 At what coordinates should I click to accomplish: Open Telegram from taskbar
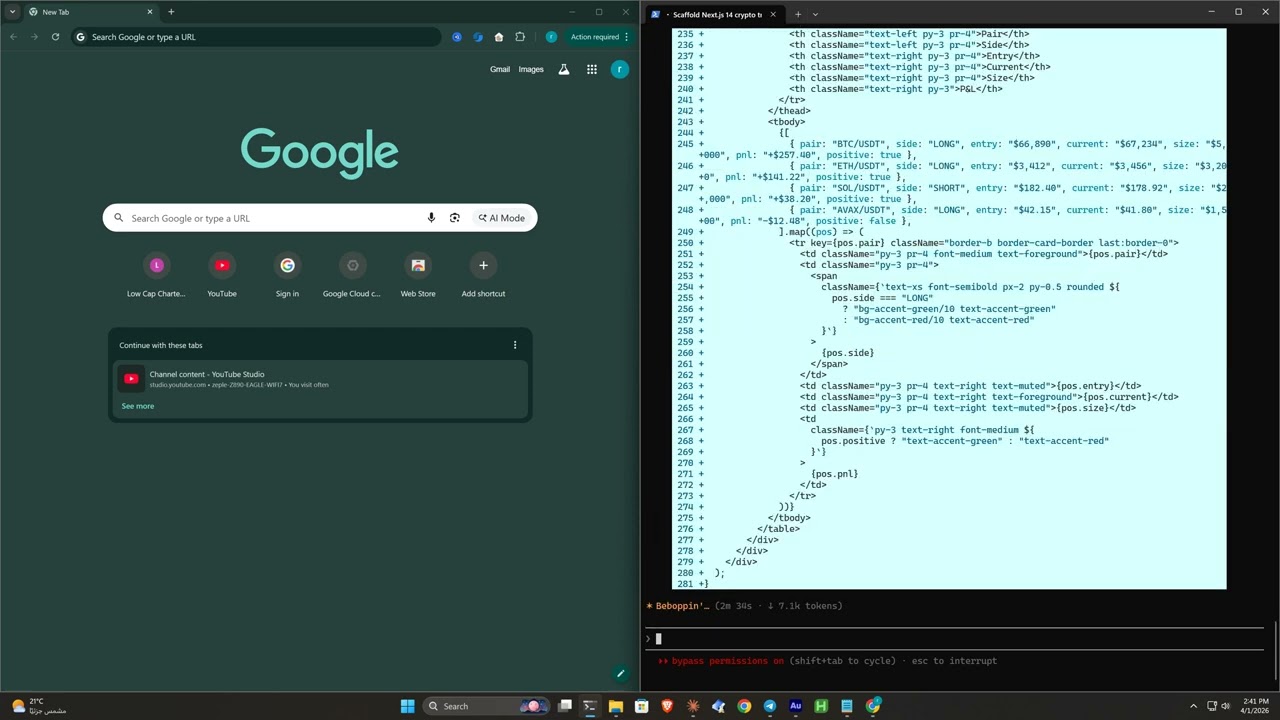[x=770, y=706]
